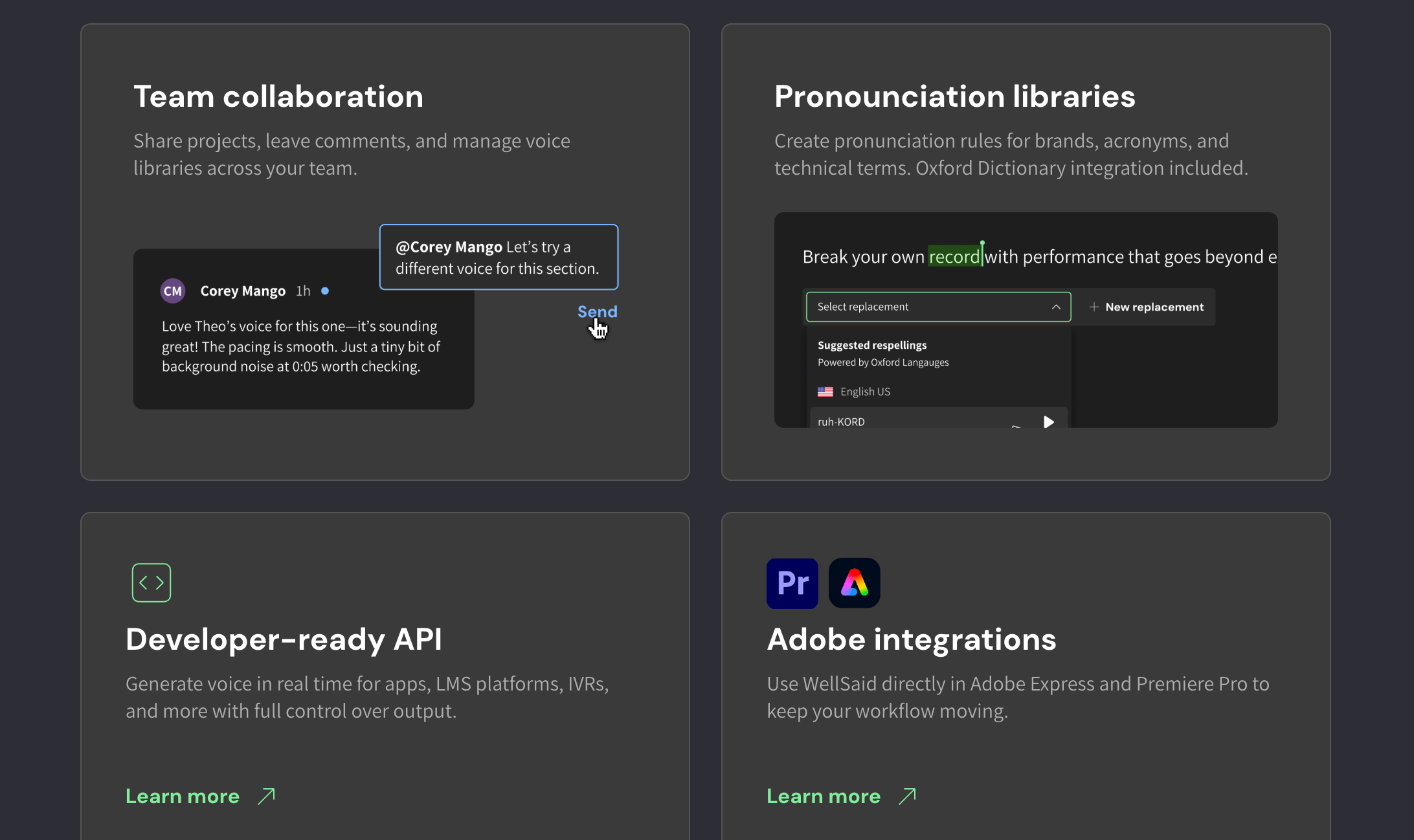Screen dimensions: 1414x840
Task: Click the plus icon before New replacement
Action: 1094,307
